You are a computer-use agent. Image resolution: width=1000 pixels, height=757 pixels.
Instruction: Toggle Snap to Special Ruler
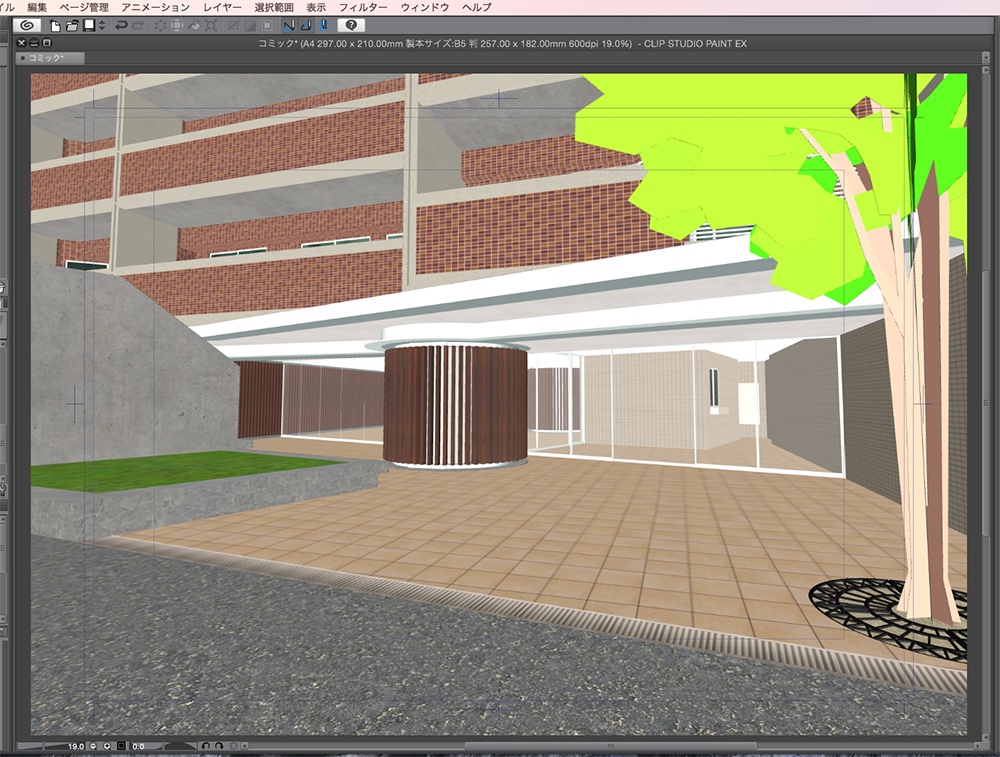click(306, 27)
